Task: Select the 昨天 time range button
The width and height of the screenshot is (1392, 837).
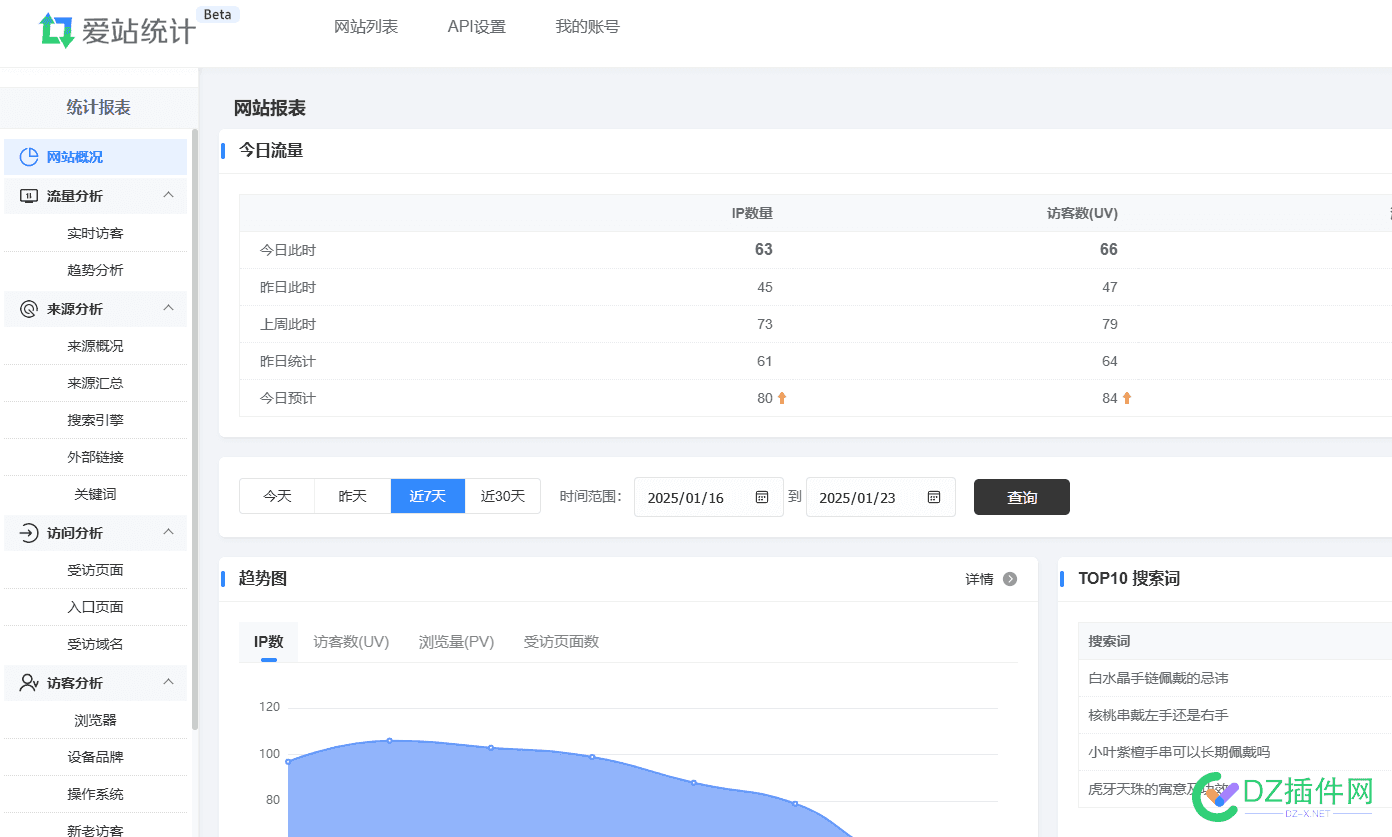Action: click(352, 496)
